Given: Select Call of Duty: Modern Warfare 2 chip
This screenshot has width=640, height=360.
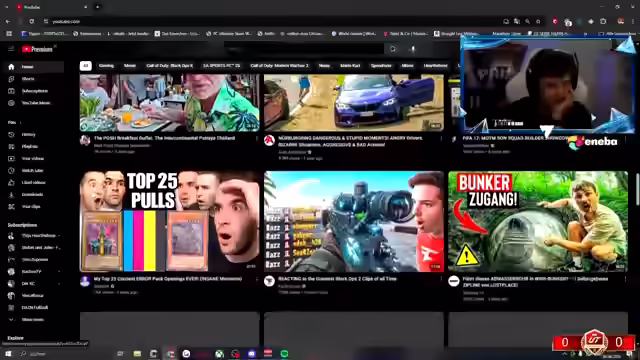Looking at the screenshot, I should (280, 66).
